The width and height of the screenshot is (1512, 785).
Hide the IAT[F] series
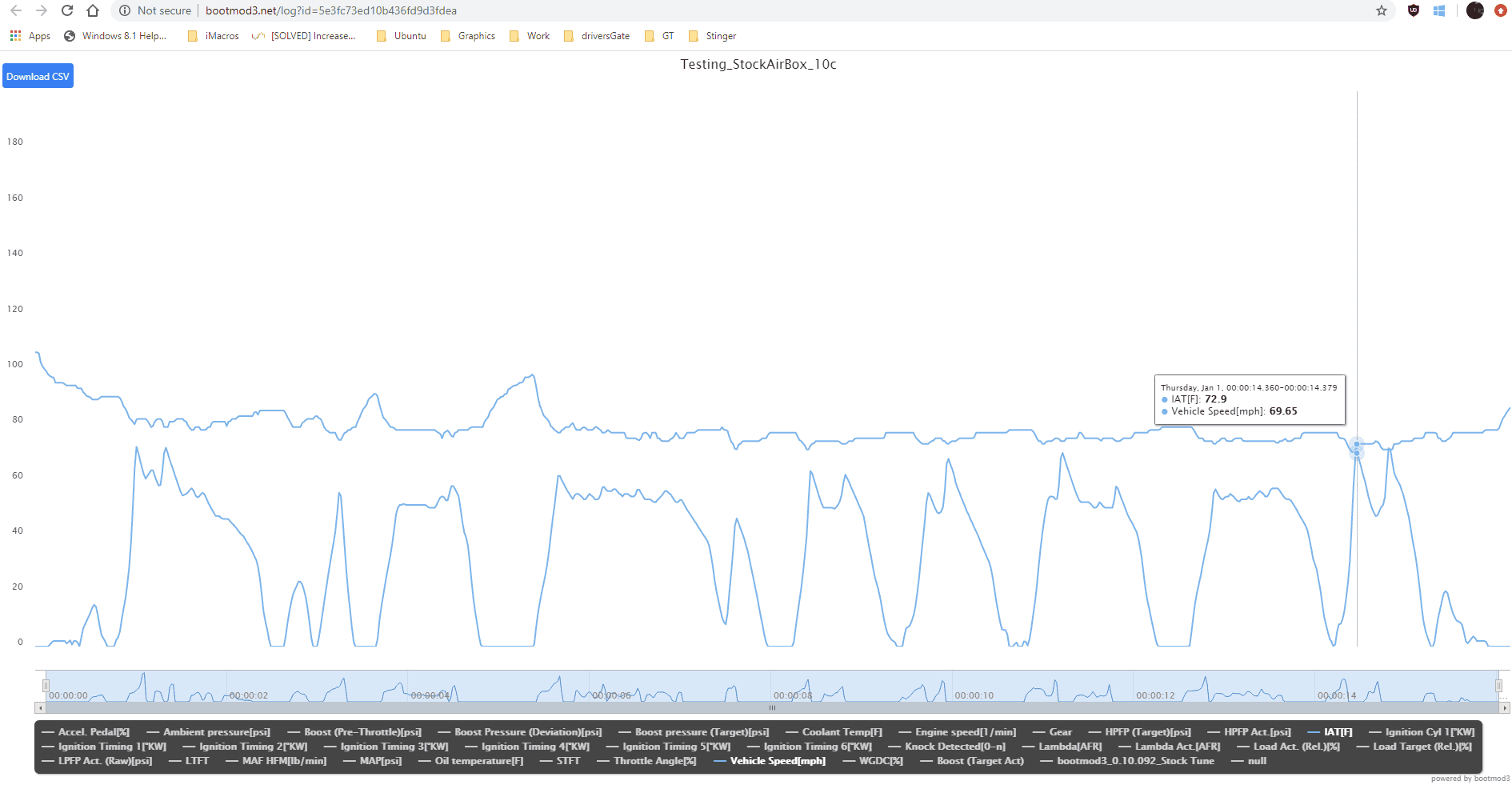[x=1330, y=732]
